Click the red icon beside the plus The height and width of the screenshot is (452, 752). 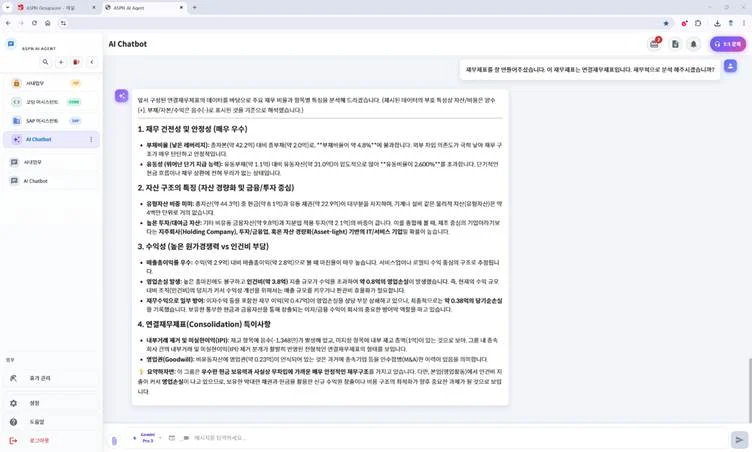tap(76, 62)
